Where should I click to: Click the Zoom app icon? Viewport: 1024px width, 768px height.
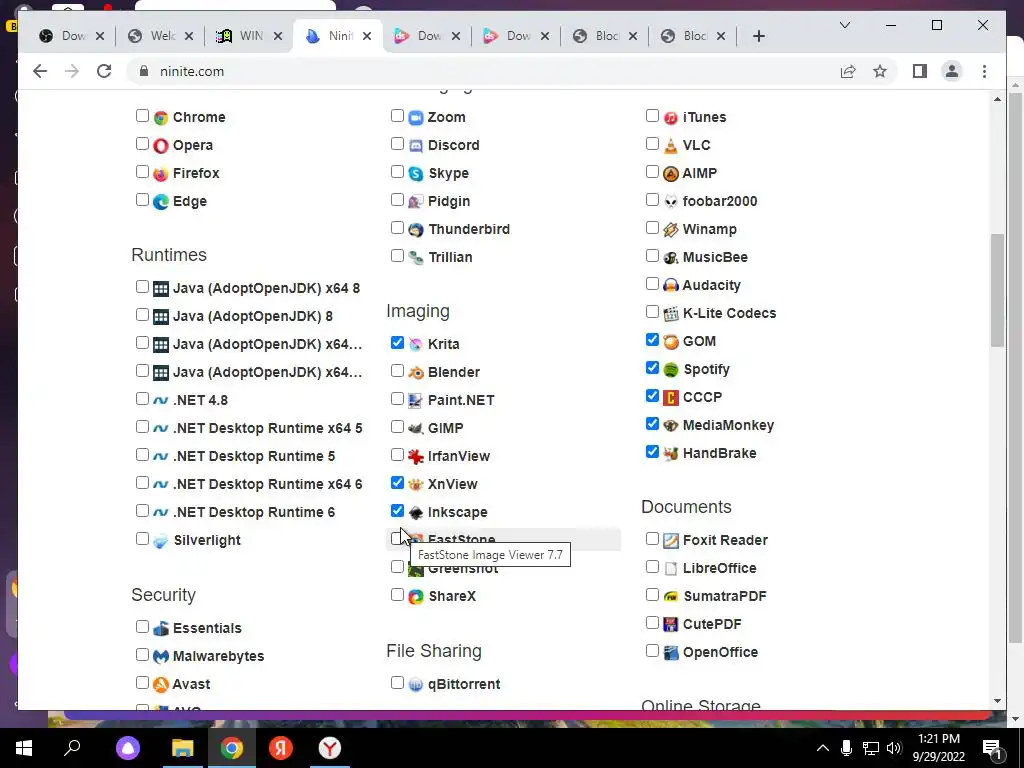[416, 118]
